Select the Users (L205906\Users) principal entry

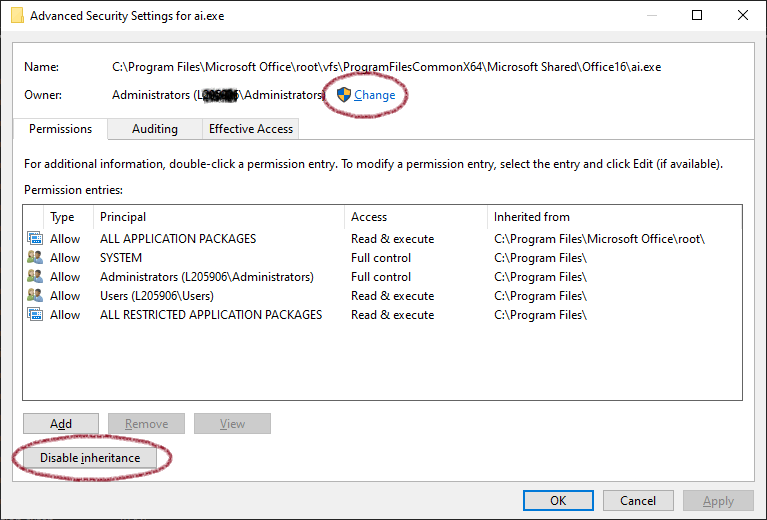coord(157,296)
